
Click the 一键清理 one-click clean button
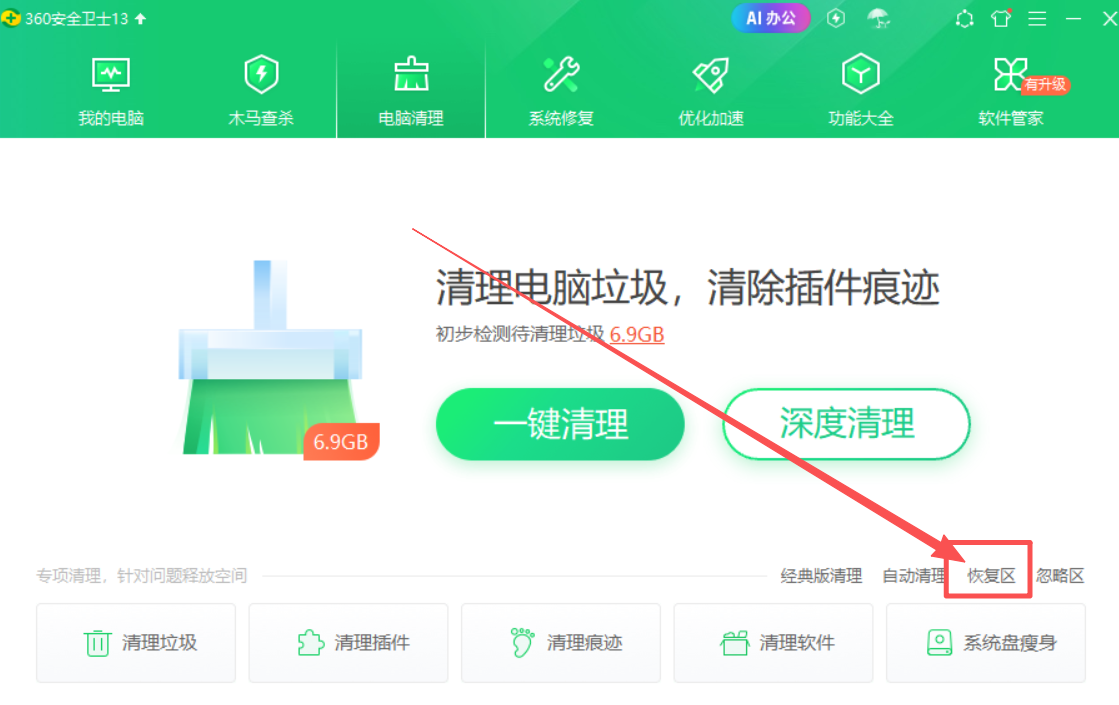click(x=560, y=424)
